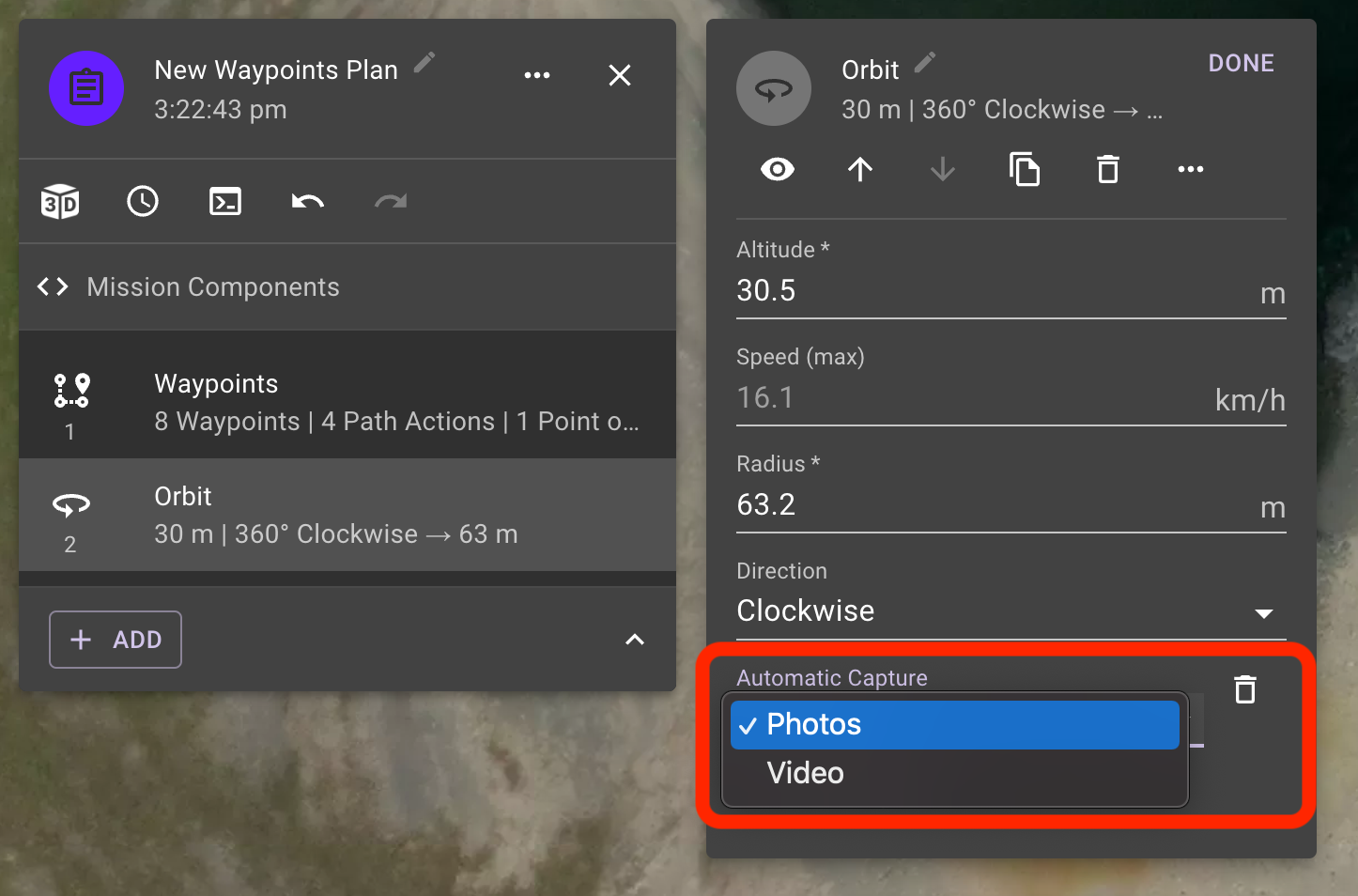
Task: Undo the last mission edit
Action: click(306, 200)
